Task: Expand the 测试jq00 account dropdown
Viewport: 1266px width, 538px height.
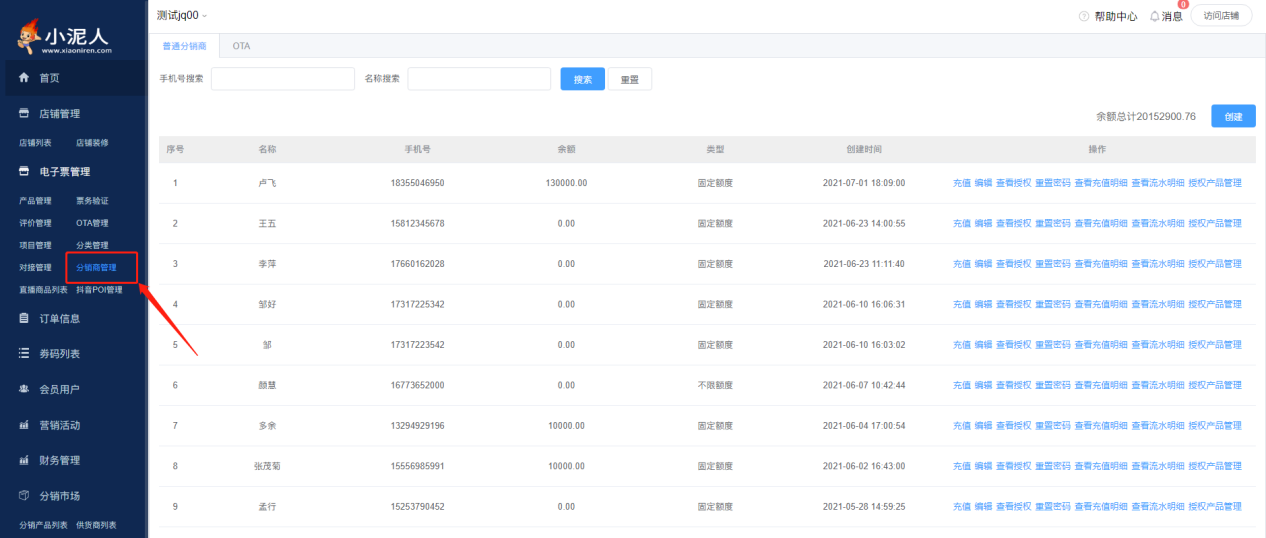Action: (x=183, y=15)
